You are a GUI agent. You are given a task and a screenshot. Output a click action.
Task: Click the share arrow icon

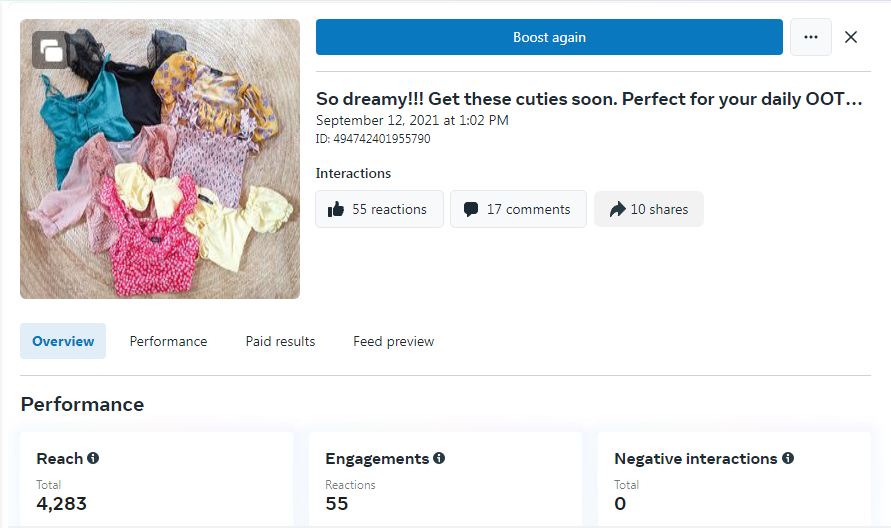pyautogui.click(x=617, y=209)
